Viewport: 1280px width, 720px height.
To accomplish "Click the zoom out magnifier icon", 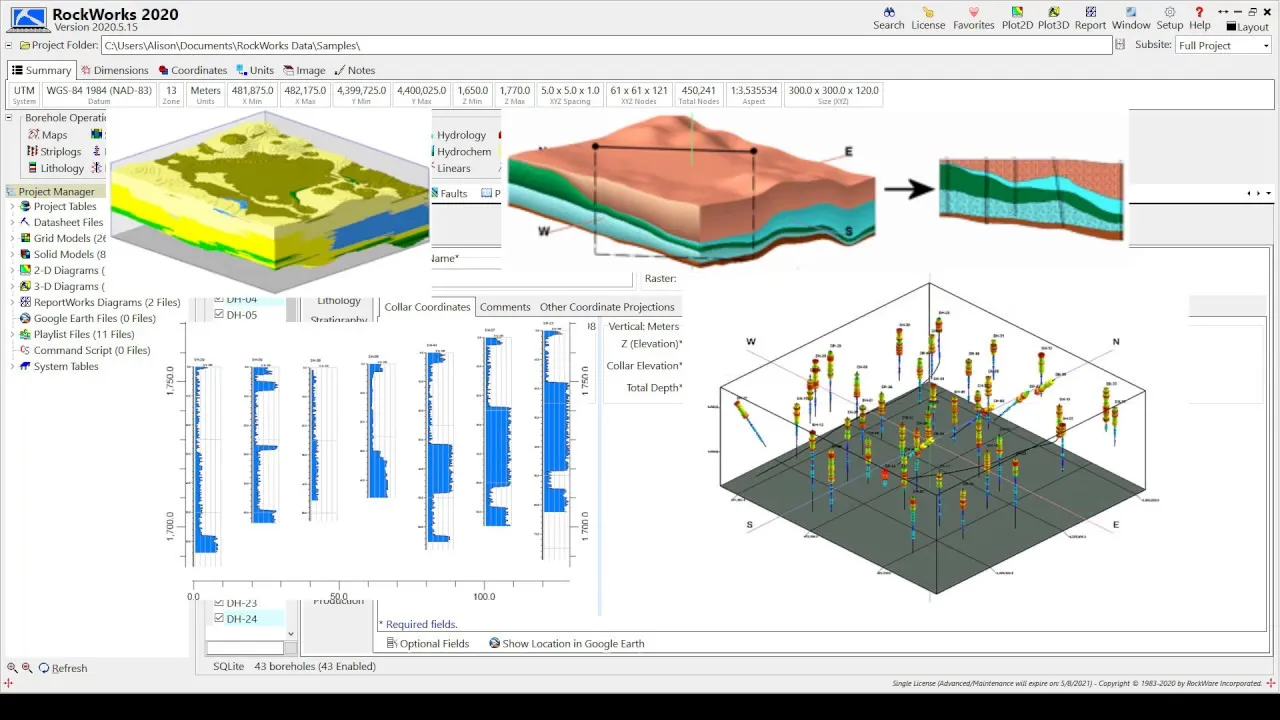I will (x=27, y=668).
